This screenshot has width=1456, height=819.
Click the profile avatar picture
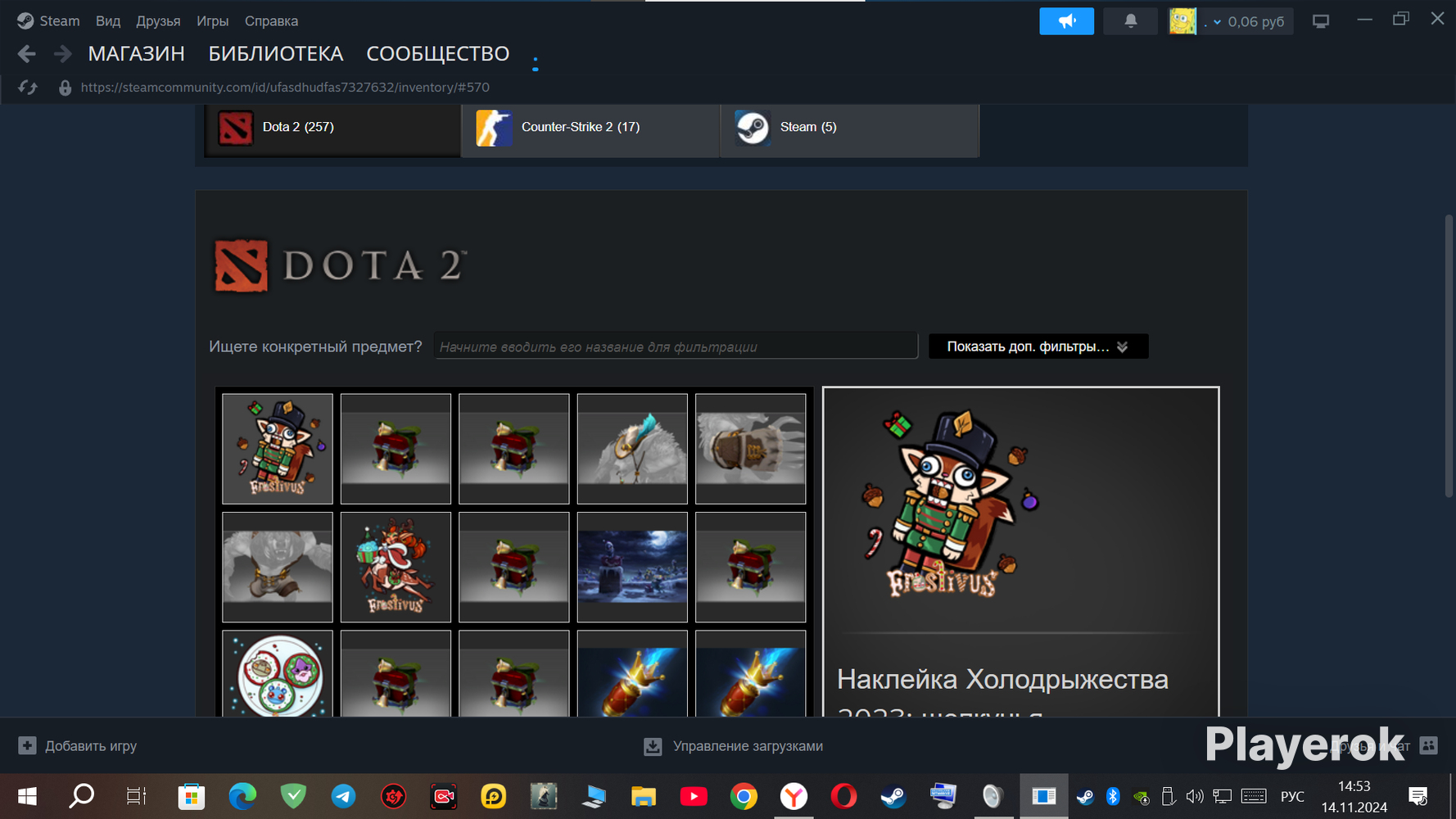point(1182,21)
